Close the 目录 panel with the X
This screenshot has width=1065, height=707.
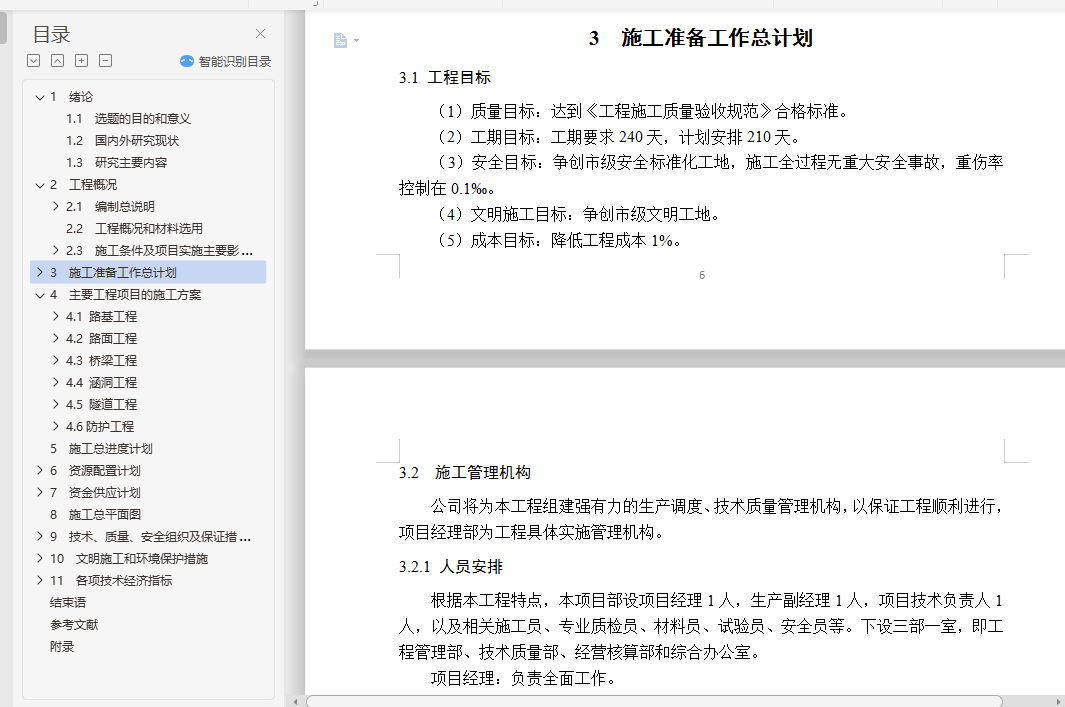tap(260, 33)
